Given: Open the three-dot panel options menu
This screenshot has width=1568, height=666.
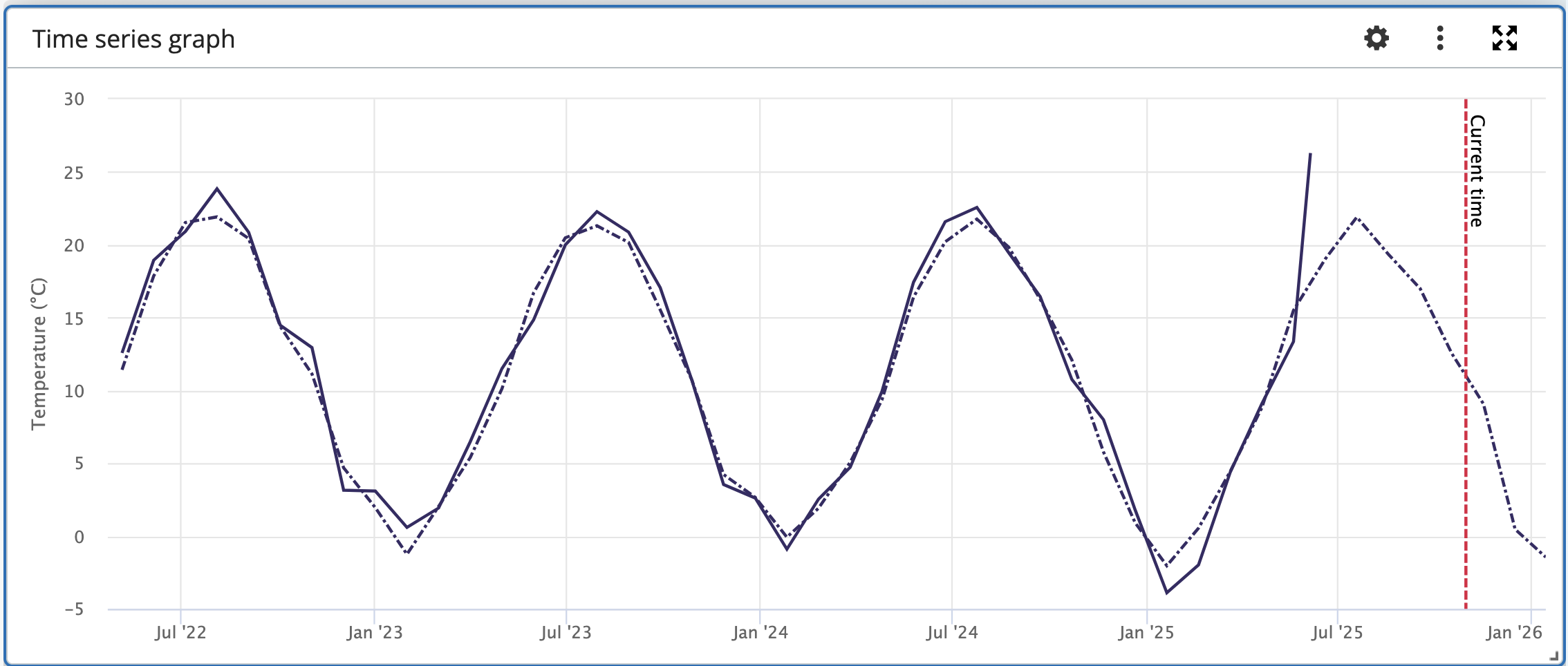Looking at the screenshot, I should pos(1439,39).
